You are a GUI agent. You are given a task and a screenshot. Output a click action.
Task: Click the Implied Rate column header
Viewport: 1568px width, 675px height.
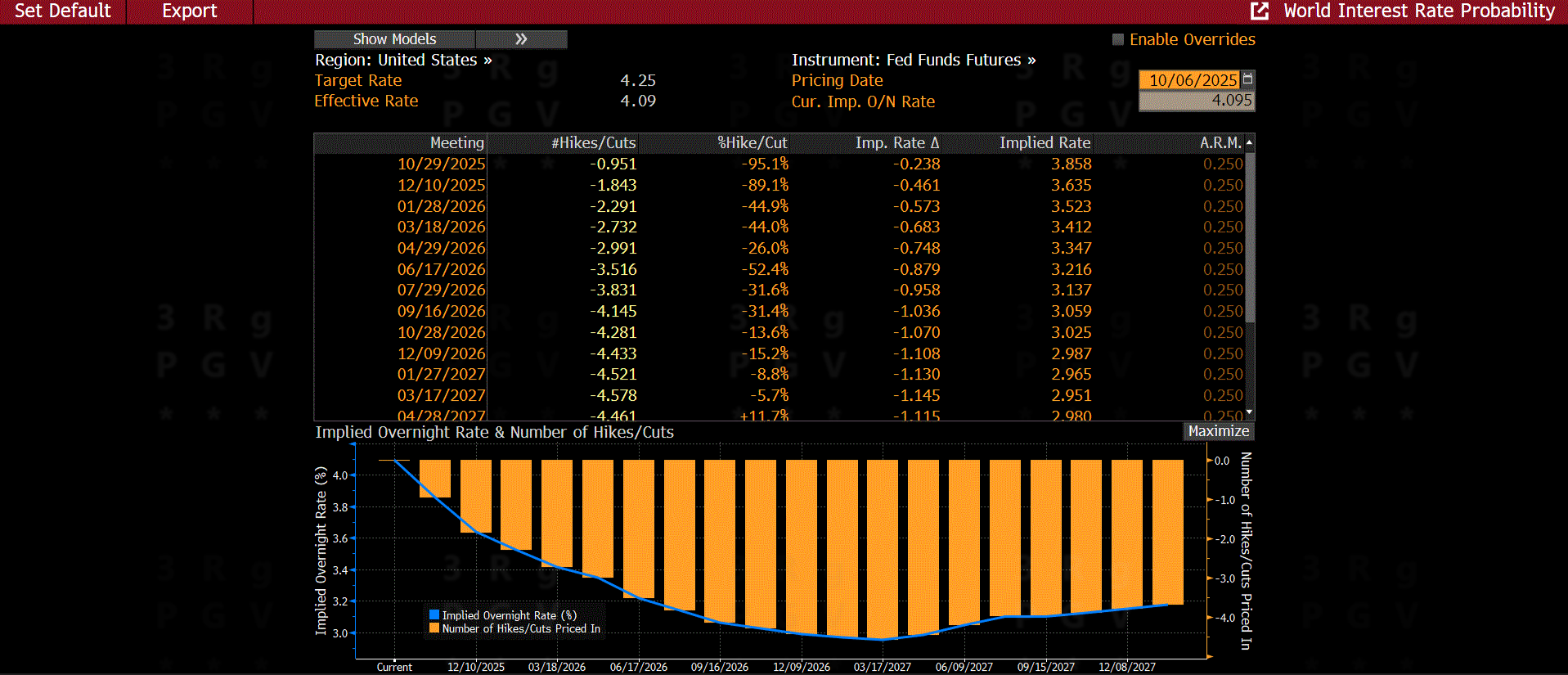point(1044,143)
